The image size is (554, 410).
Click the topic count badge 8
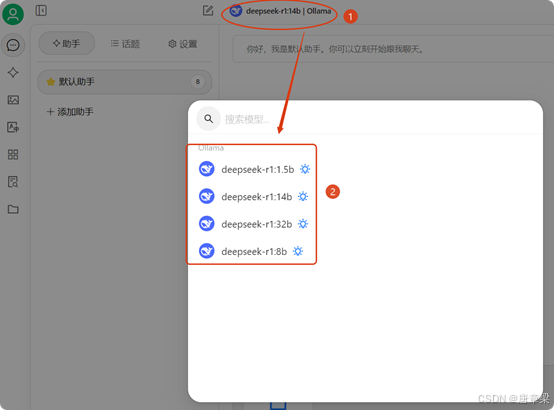tap(198, 82)
